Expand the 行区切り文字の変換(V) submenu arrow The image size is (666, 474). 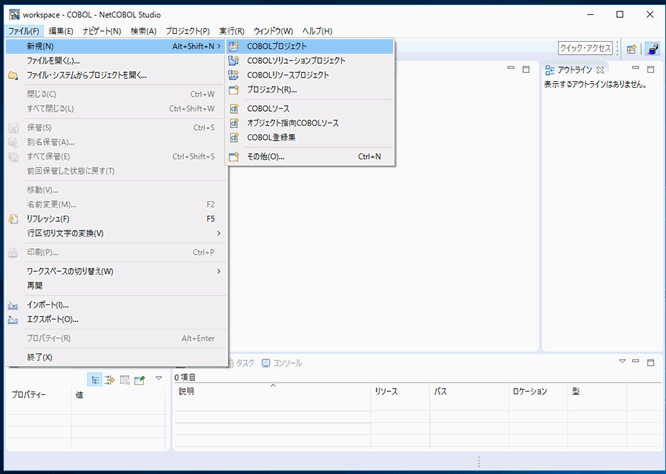219,233
